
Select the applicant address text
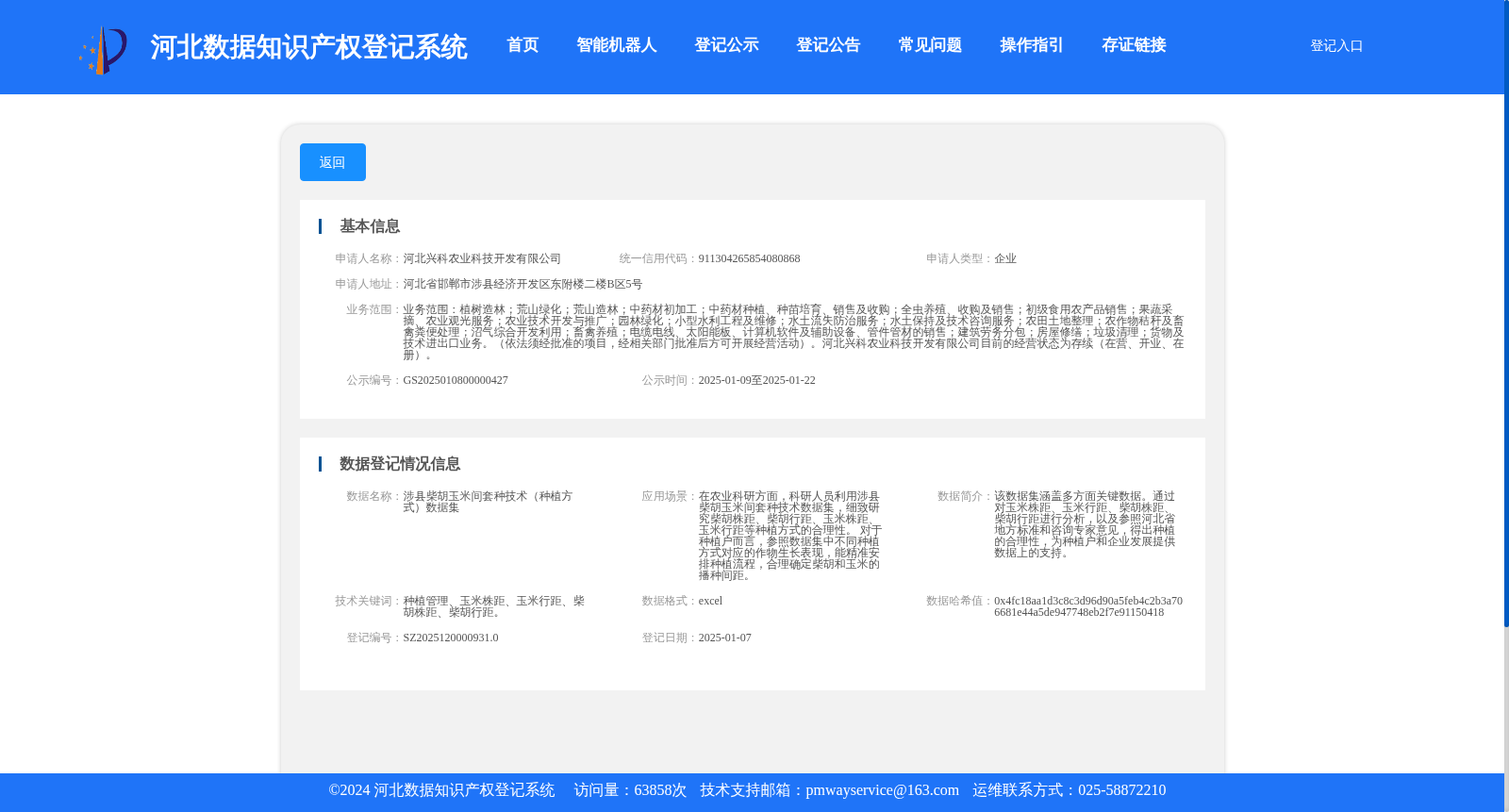[522, 284]
